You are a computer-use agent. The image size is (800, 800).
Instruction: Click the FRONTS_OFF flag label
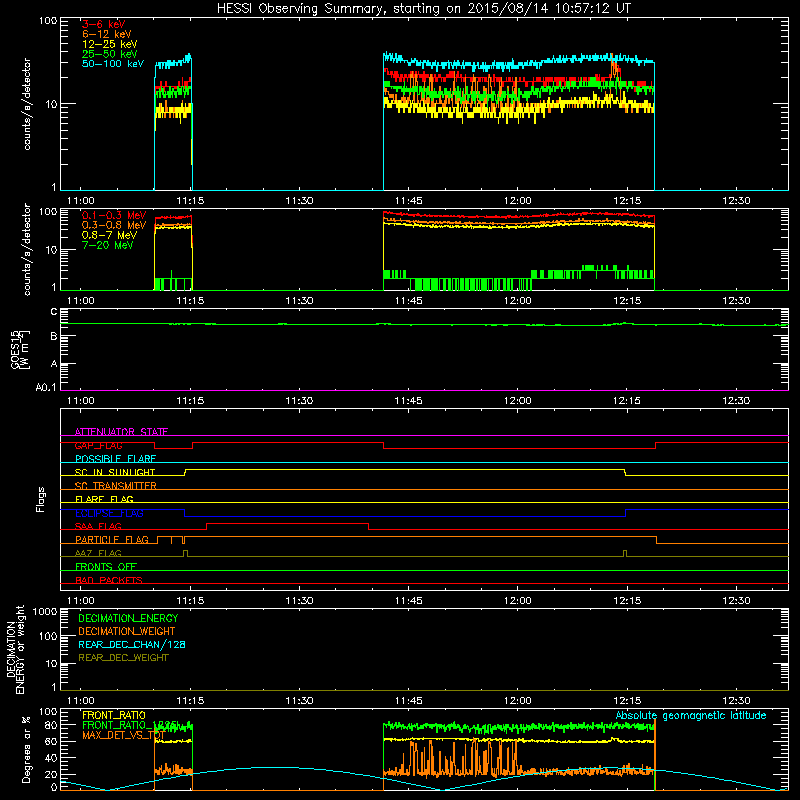click(106, 566)
